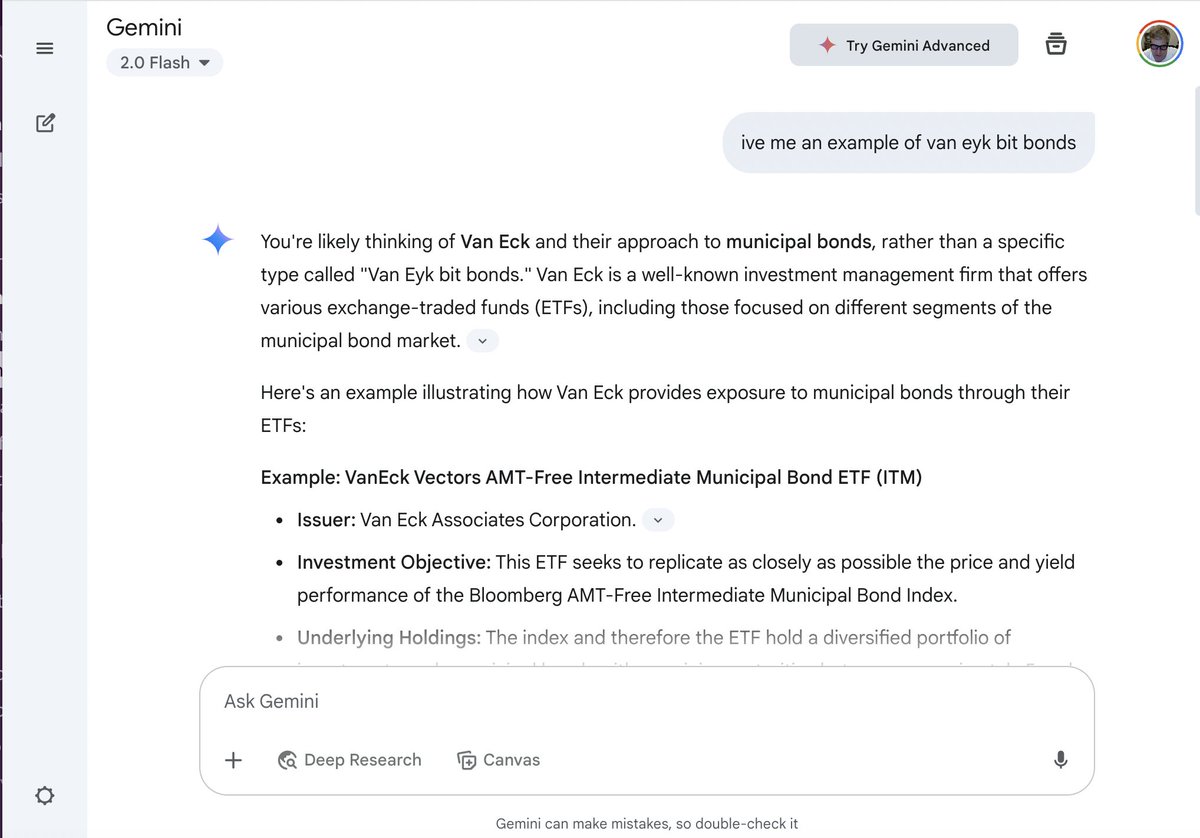The height and width of the screenshot is (838, 1200).
Task: Click the stacked icon beside Try Gemini Advanced
Action: point(1055,45)
